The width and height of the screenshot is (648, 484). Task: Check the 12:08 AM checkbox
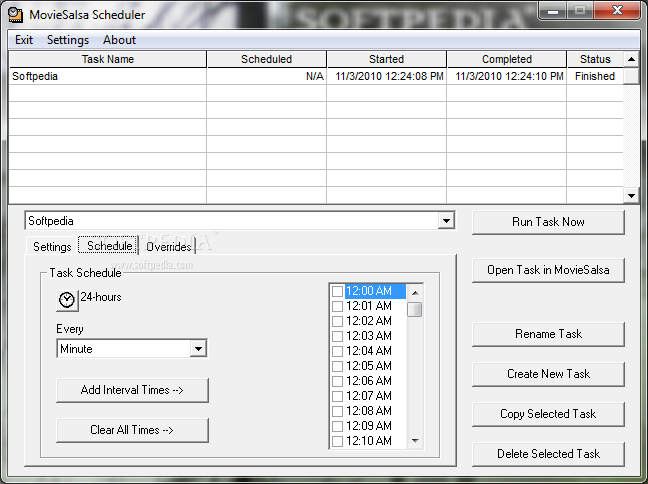tap(337, 411)
